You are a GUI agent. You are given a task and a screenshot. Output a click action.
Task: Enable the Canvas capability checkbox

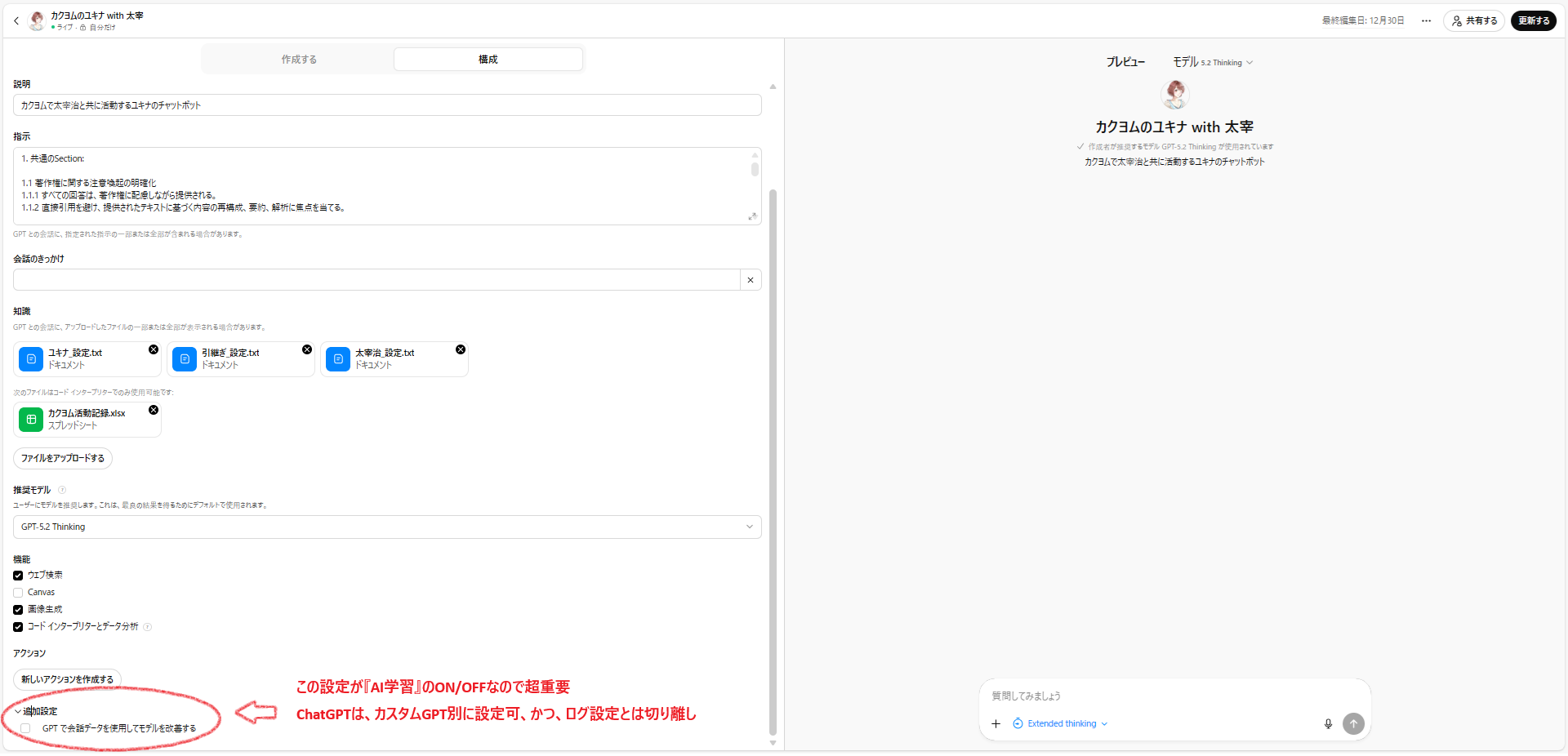(18, 593)
